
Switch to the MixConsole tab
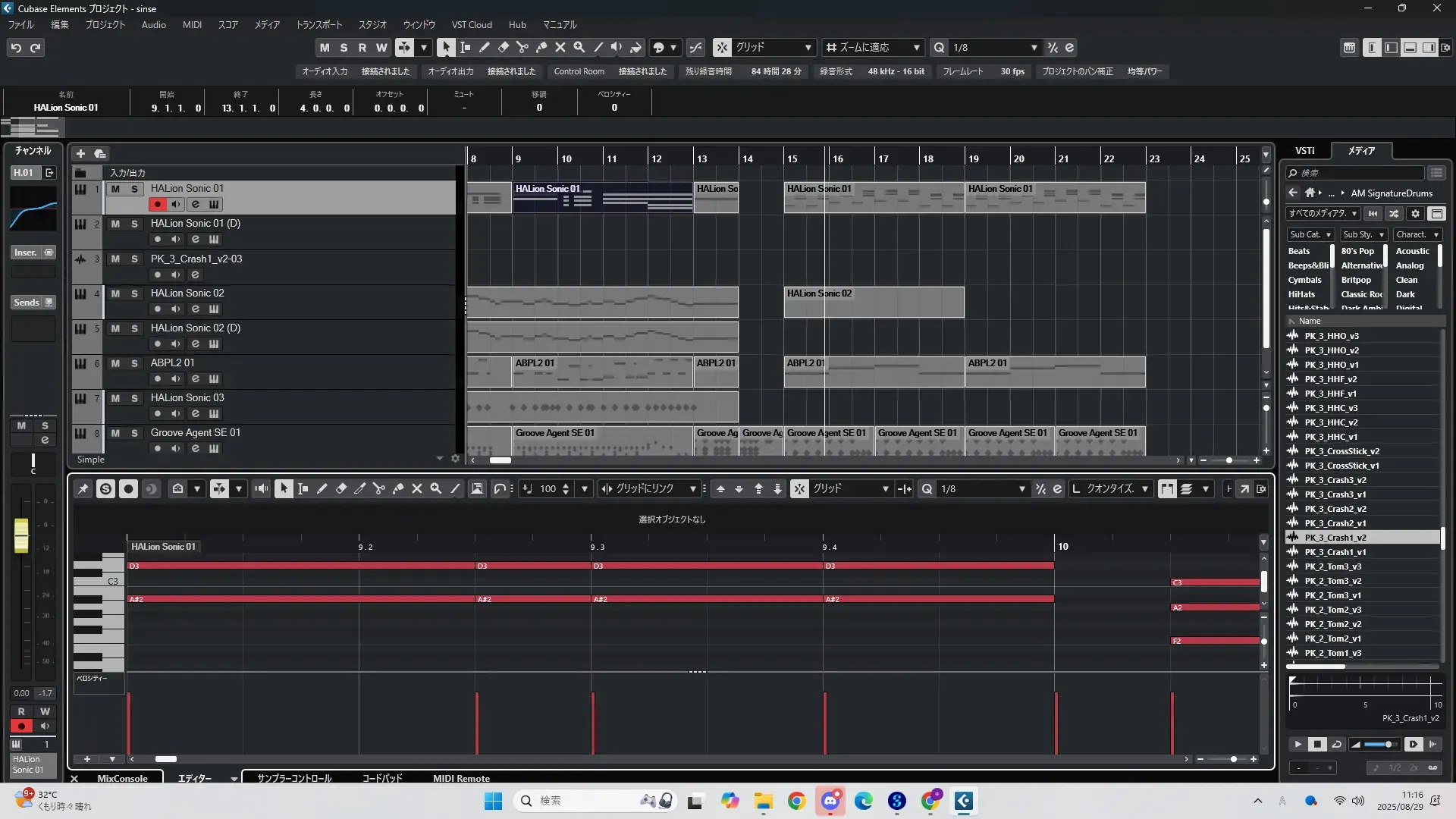coord(122,778)
